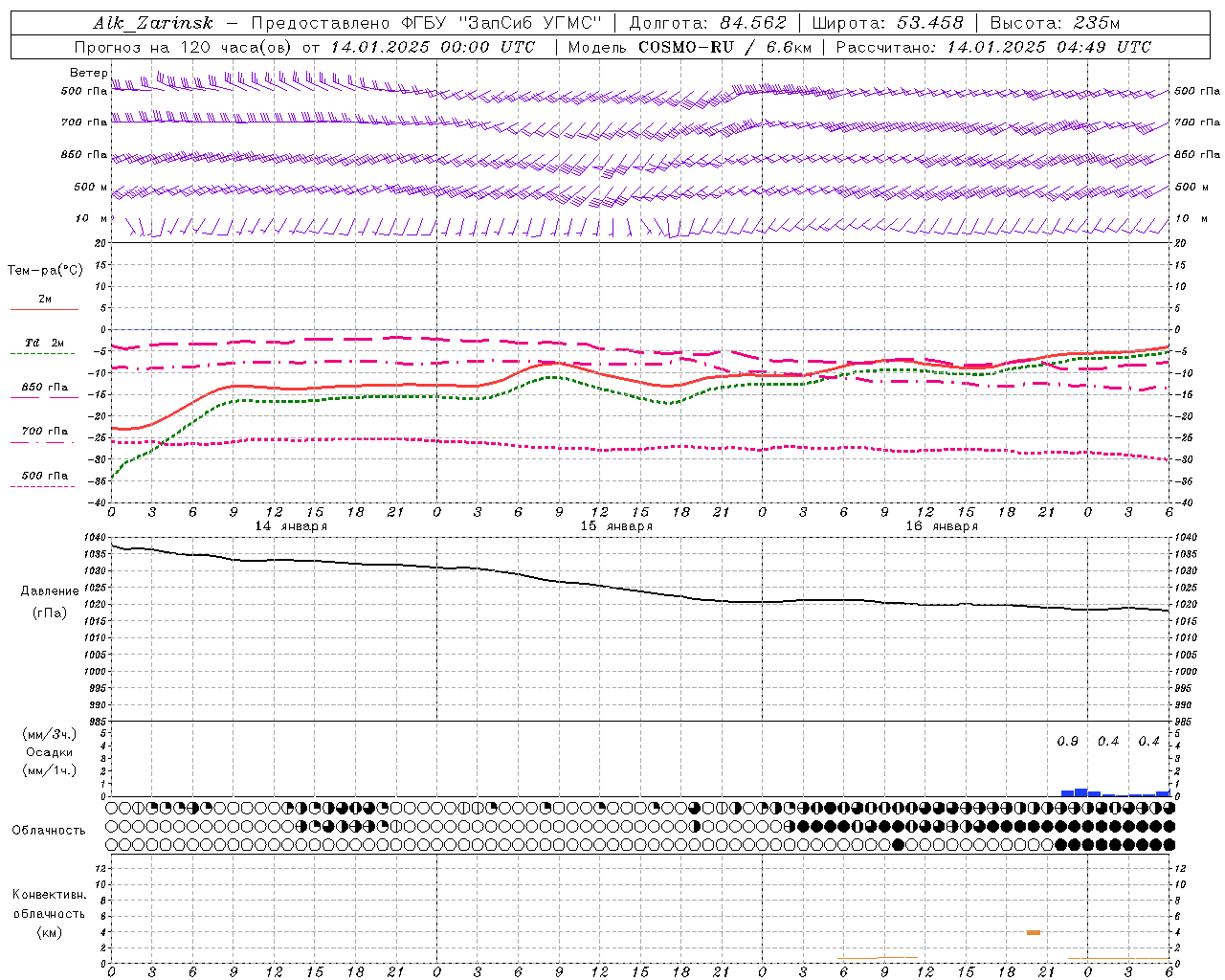The height and width of the screenshot is (980, 1225).
Task: Click the provider text 'Предоставлено ФГБУ "ЗапСиб УГМС"'
Action: [x=426, y=23]
